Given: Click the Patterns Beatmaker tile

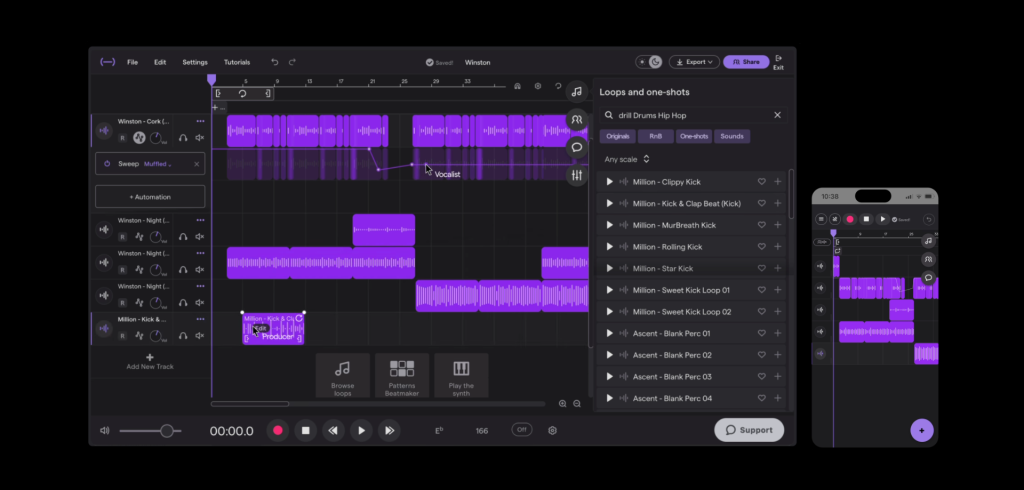Looking at the screenshot, I should click(x=402, y=375).
